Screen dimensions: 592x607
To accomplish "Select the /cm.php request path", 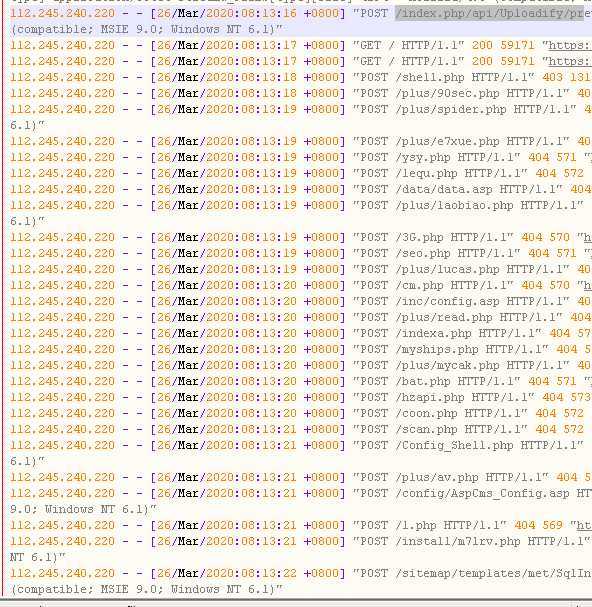I will [419, 285].
